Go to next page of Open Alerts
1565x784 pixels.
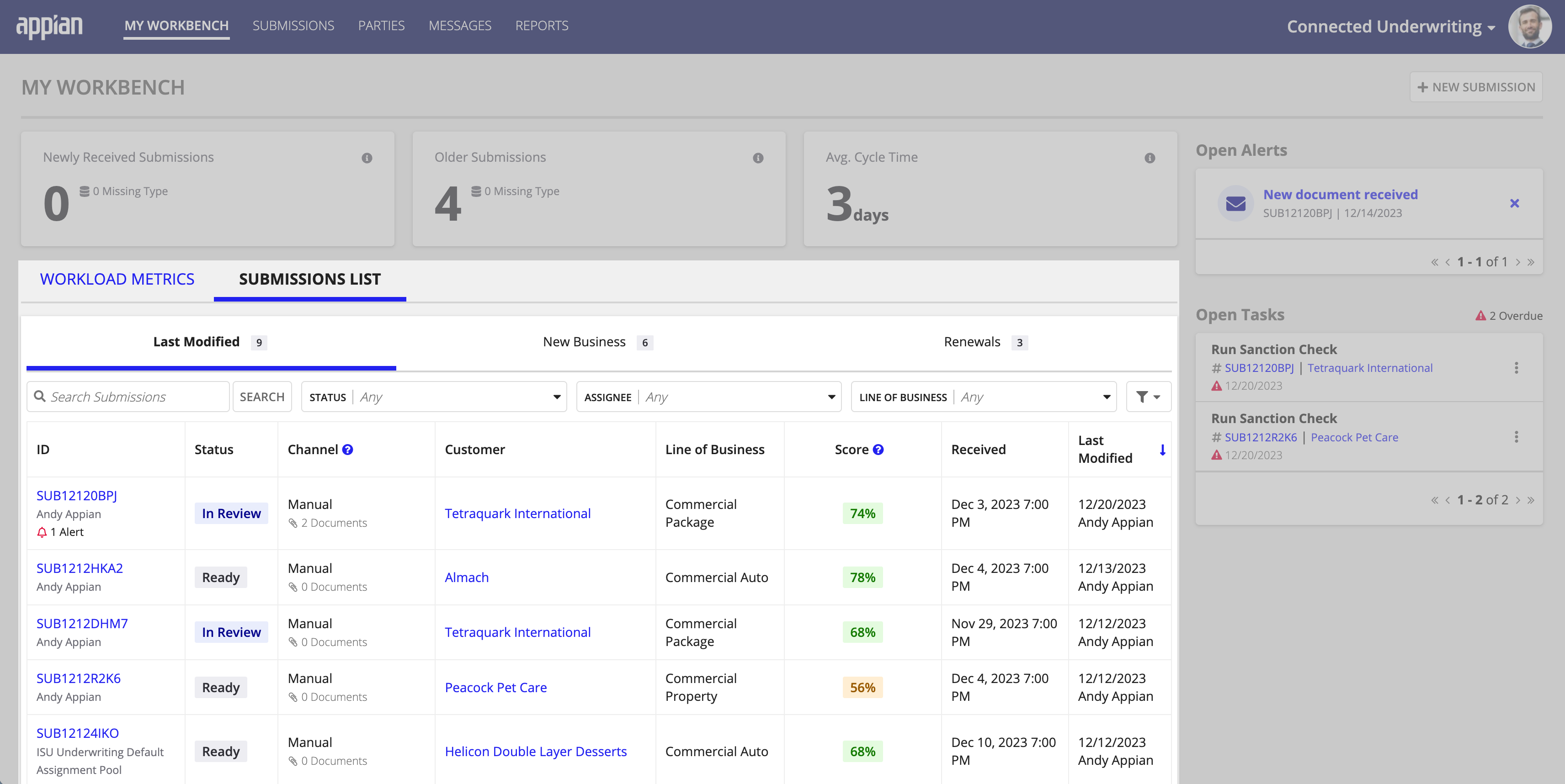(1517, 262)
